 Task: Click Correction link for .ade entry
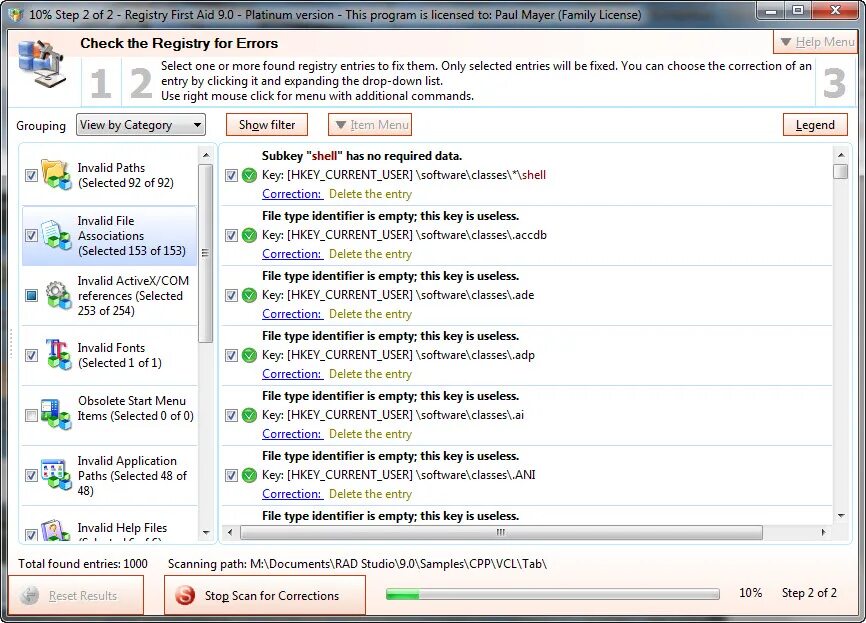coord(292,314)
